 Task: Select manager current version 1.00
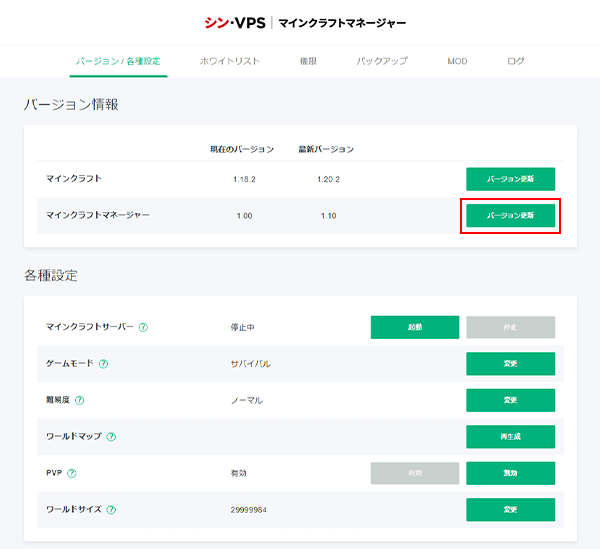click(x=244, y=216)
